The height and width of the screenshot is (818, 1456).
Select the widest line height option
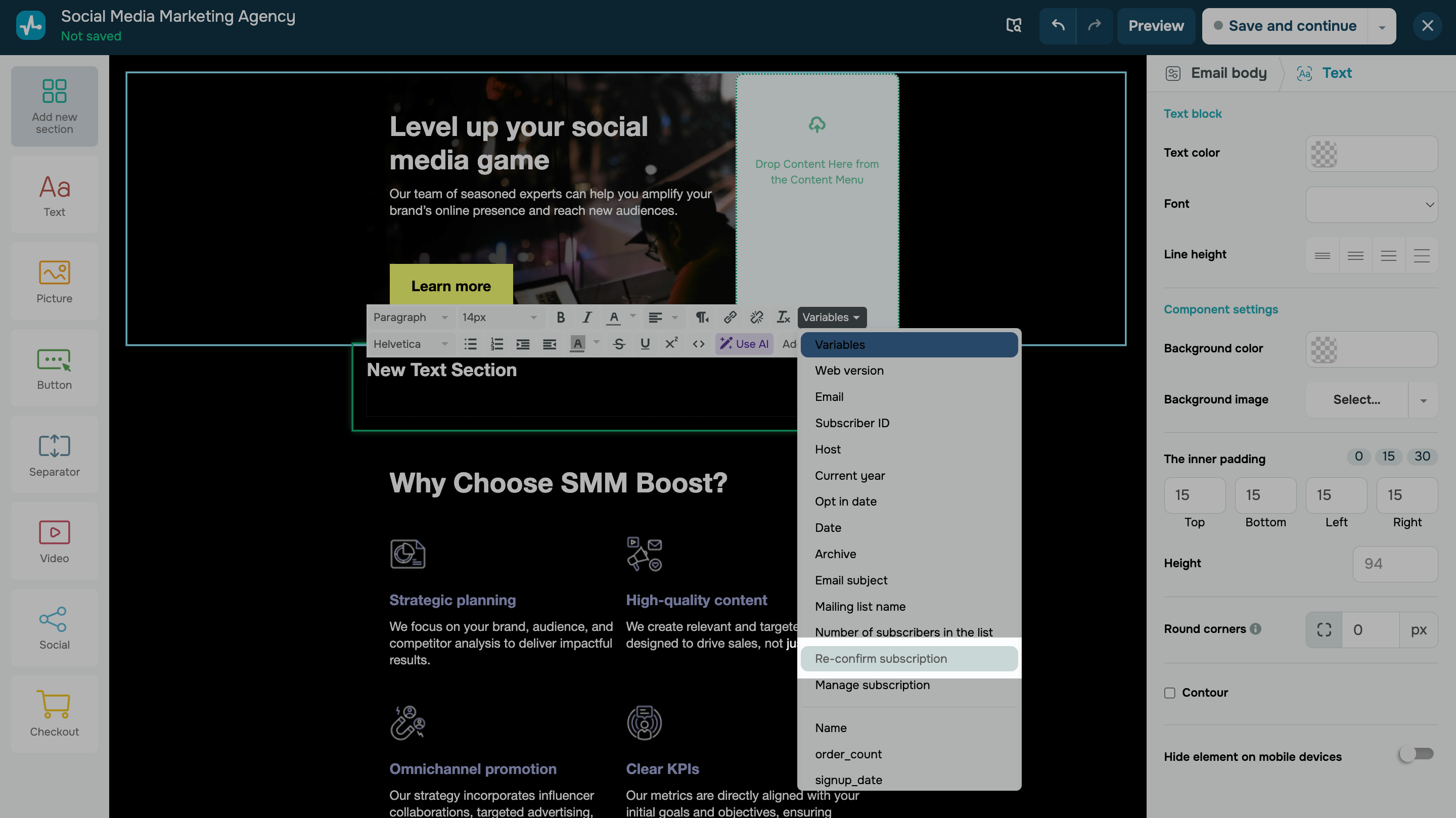coord(1422,256)
